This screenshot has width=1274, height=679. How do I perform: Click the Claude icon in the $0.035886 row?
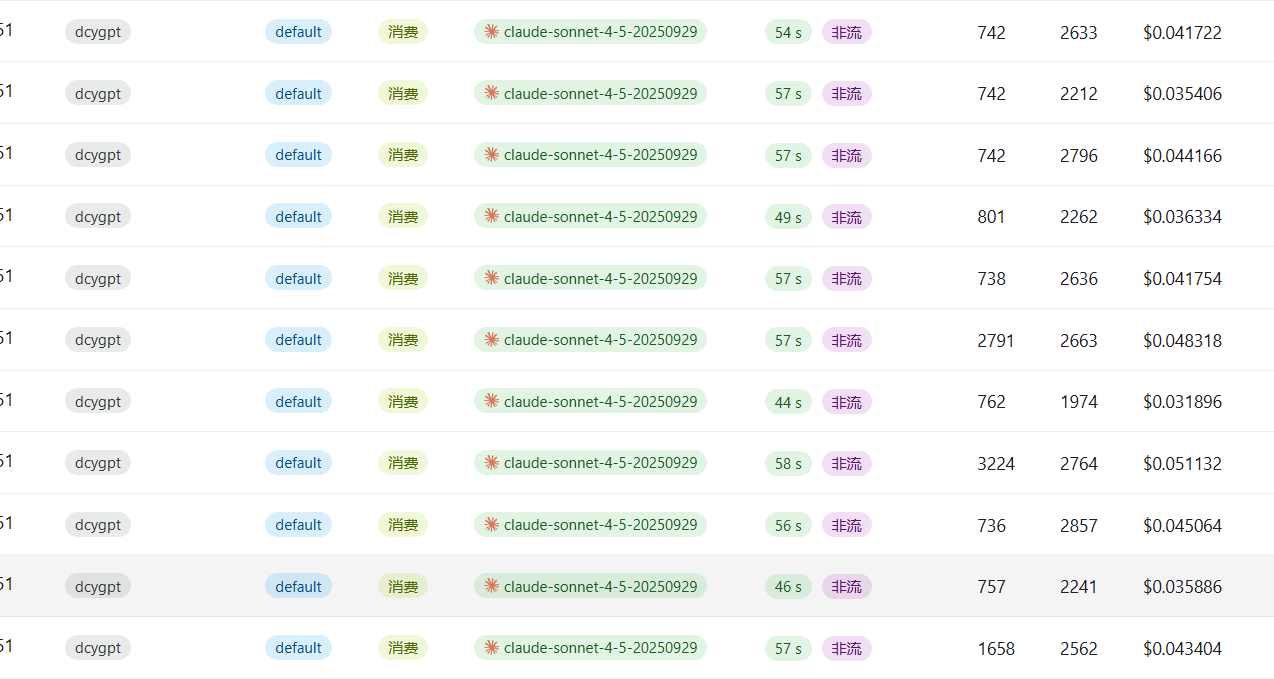491,586
